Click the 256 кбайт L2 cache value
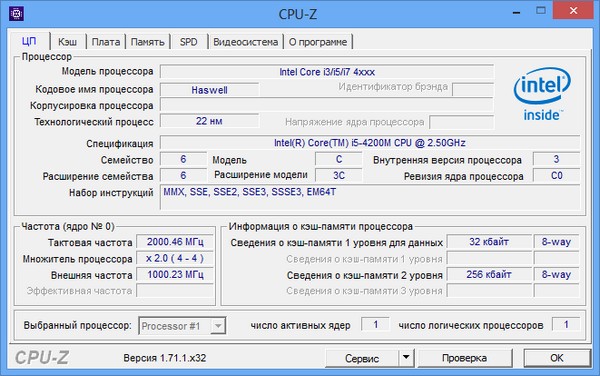 coord(489,274)
